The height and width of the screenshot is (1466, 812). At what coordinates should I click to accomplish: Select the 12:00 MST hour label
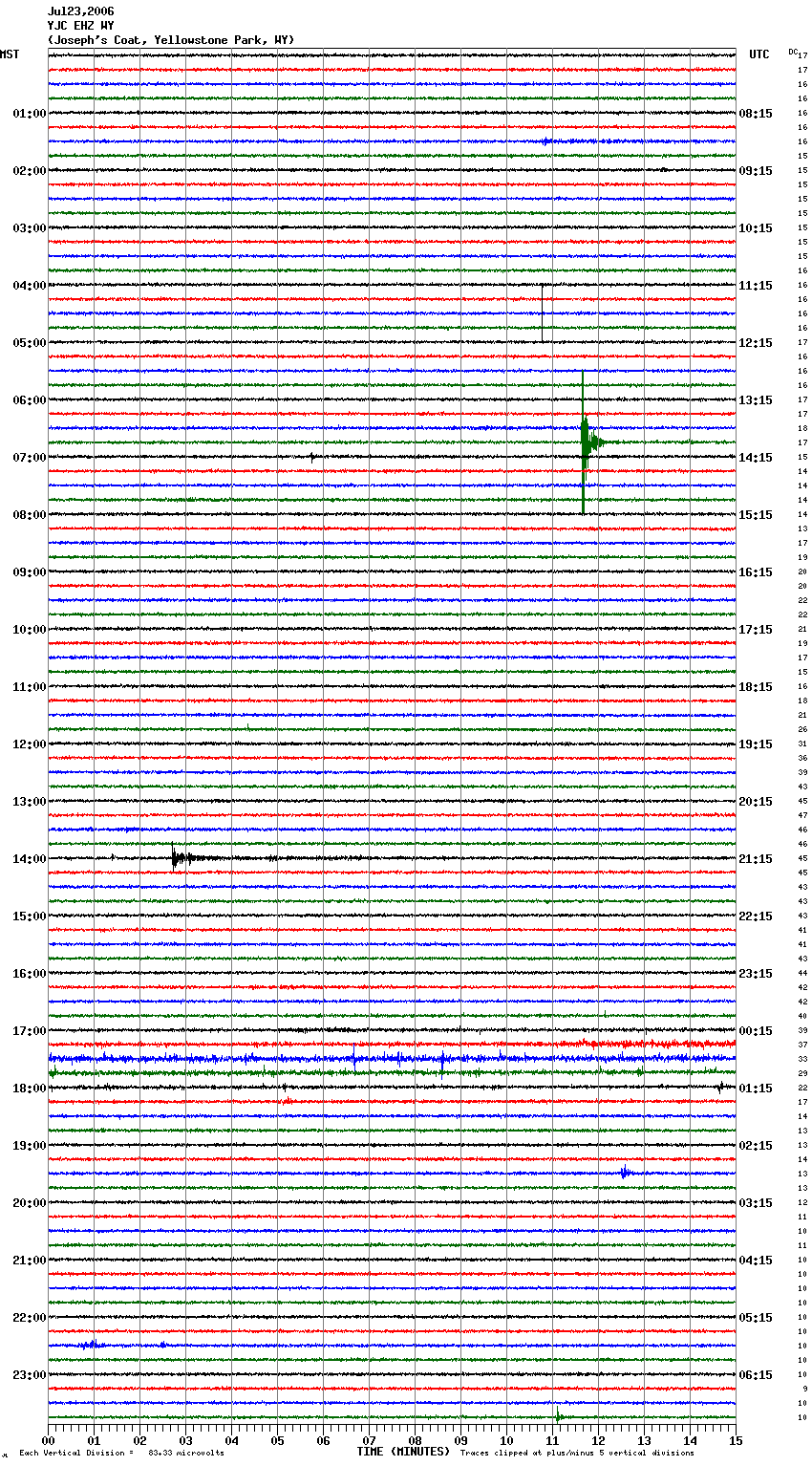point(29,744)
